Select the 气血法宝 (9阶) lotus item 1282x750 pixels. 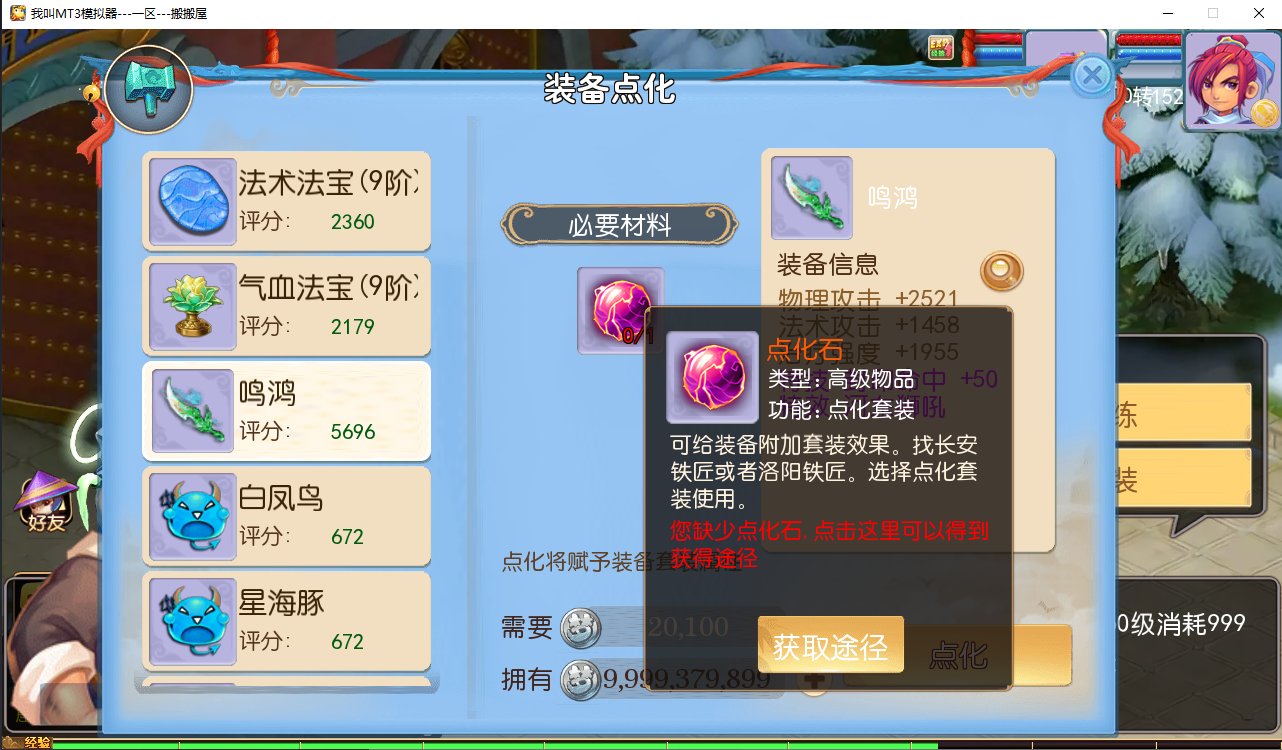coord(287,306)
